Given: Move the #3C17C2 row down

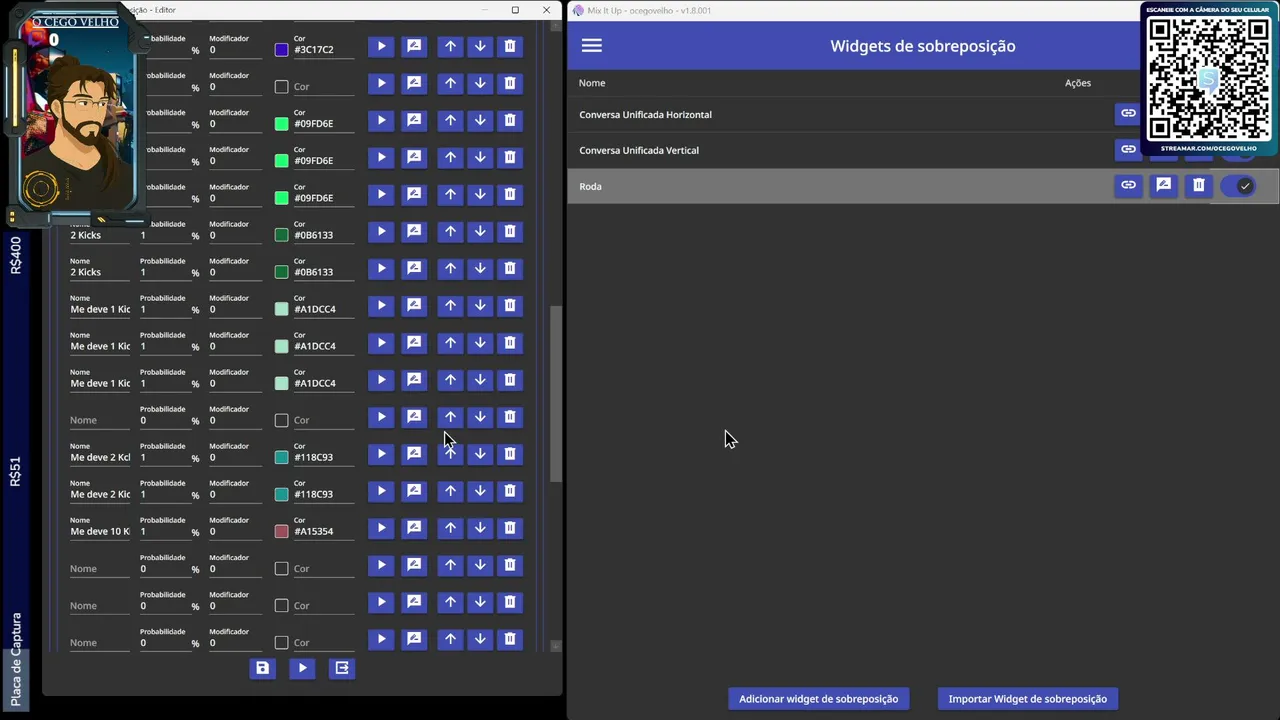Looking at the screenshot, I should (480, 46).
